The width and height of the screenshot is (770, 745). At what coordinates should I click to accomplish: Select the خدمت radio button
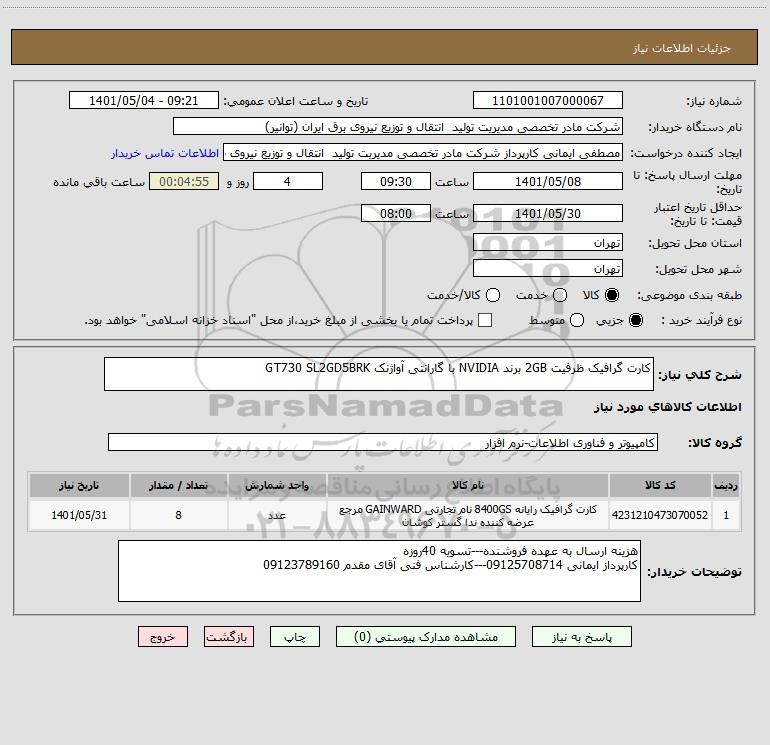pos(560,295)
